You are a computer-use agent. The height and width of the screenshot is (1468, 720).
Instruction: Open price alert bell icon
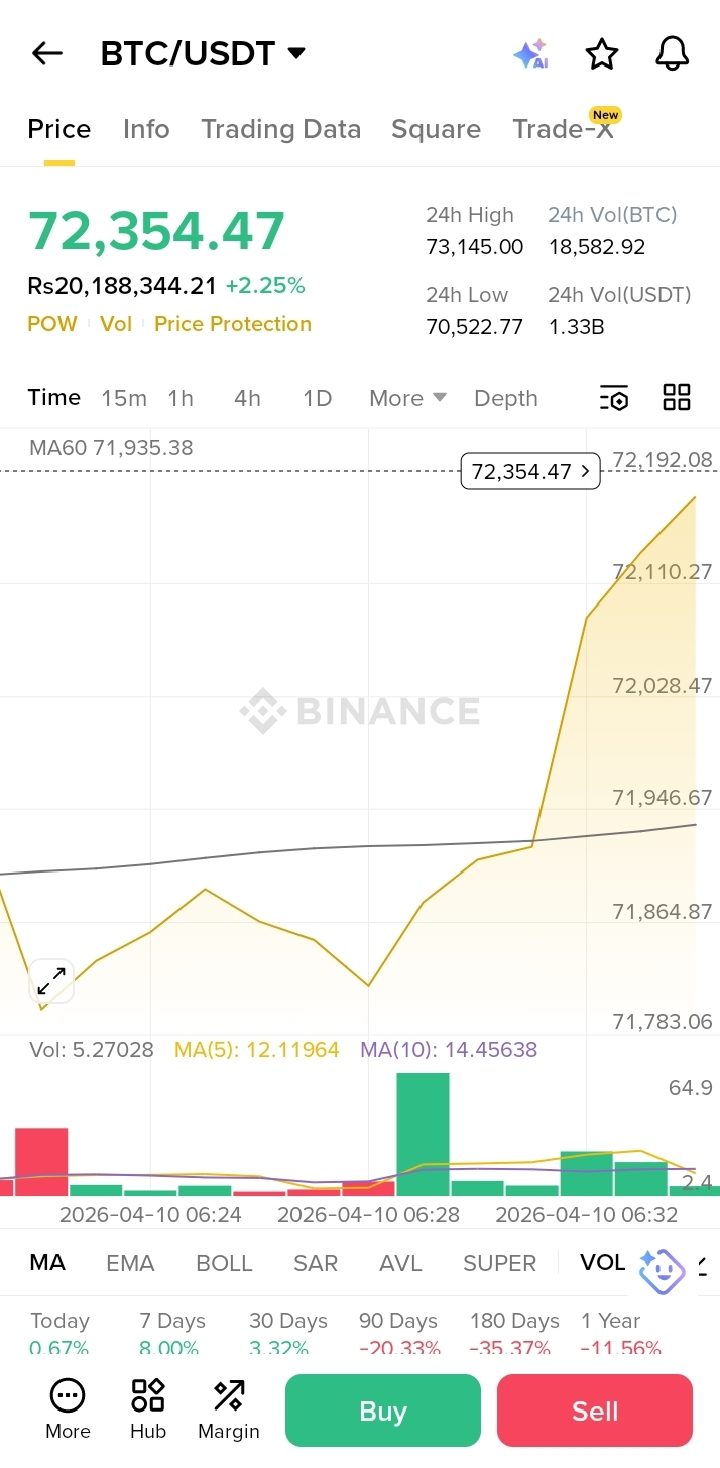(x=672, y=54)
